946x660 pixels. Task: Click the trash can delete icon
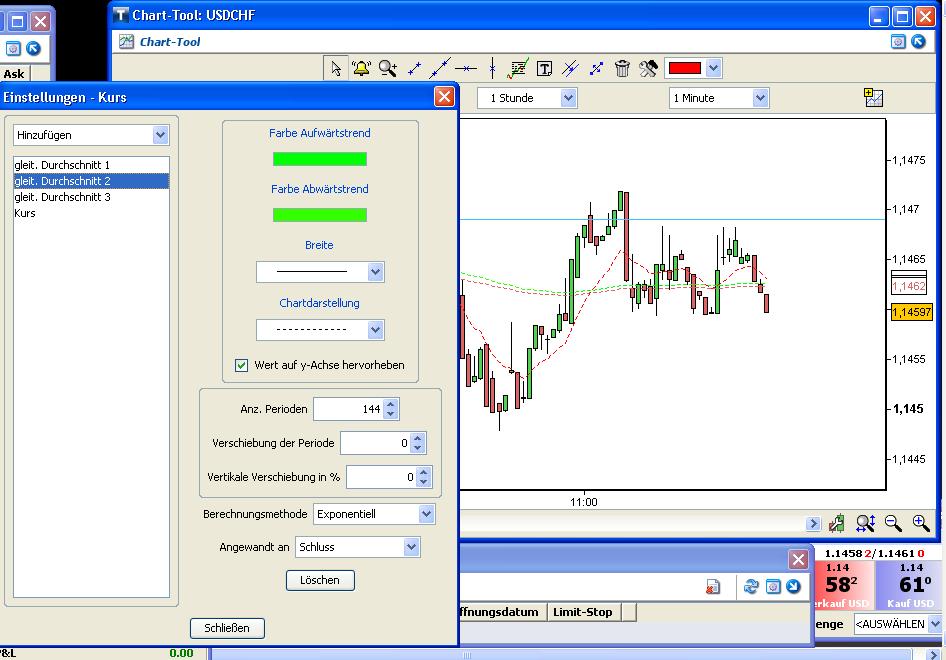622,68
